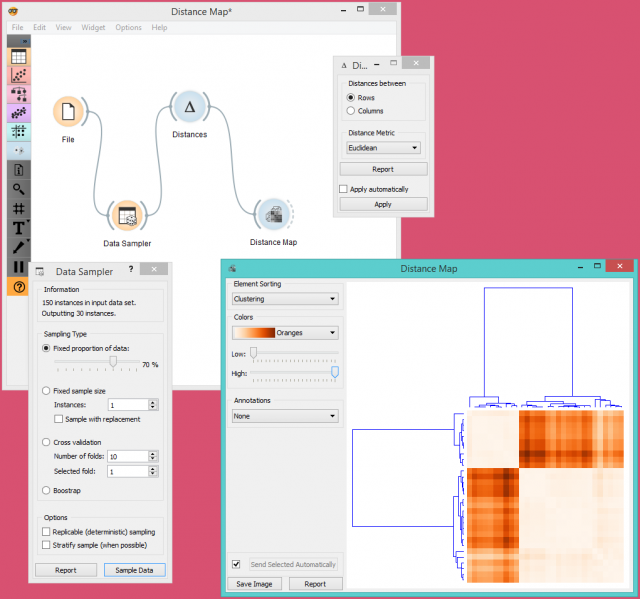Open the Visualize category with scatter plot icon
The height and width of the screenshot is (599, 640).
pos(18,75)
